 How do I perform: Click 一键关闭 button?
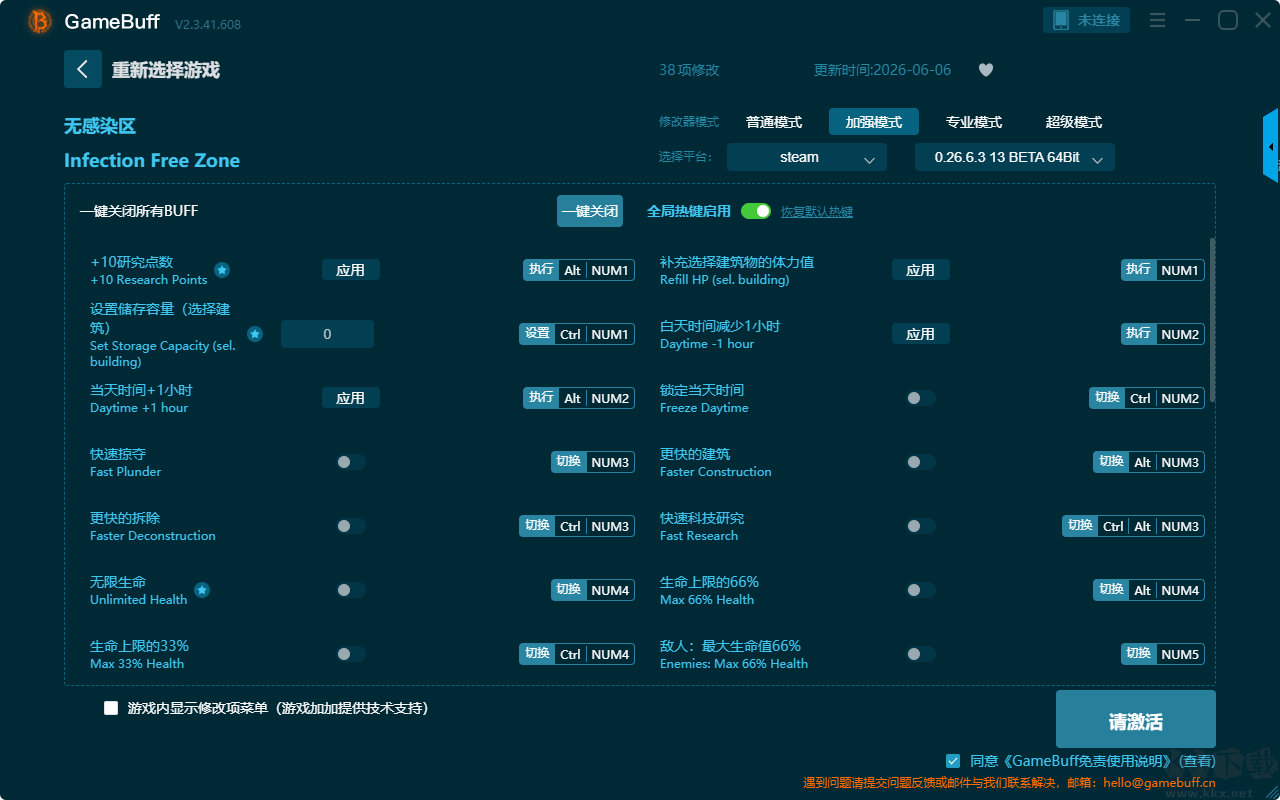coord(590,211)
